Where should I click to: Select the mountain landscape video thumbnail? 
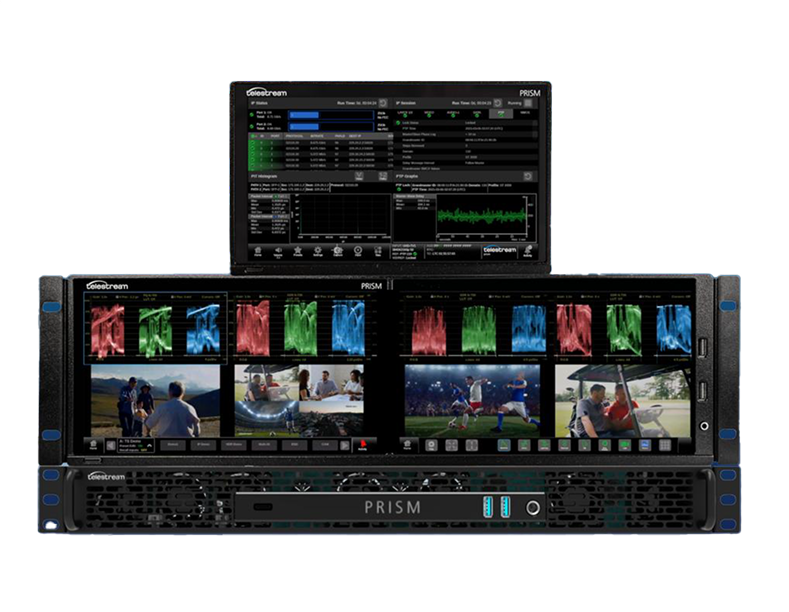click(155, 401)
